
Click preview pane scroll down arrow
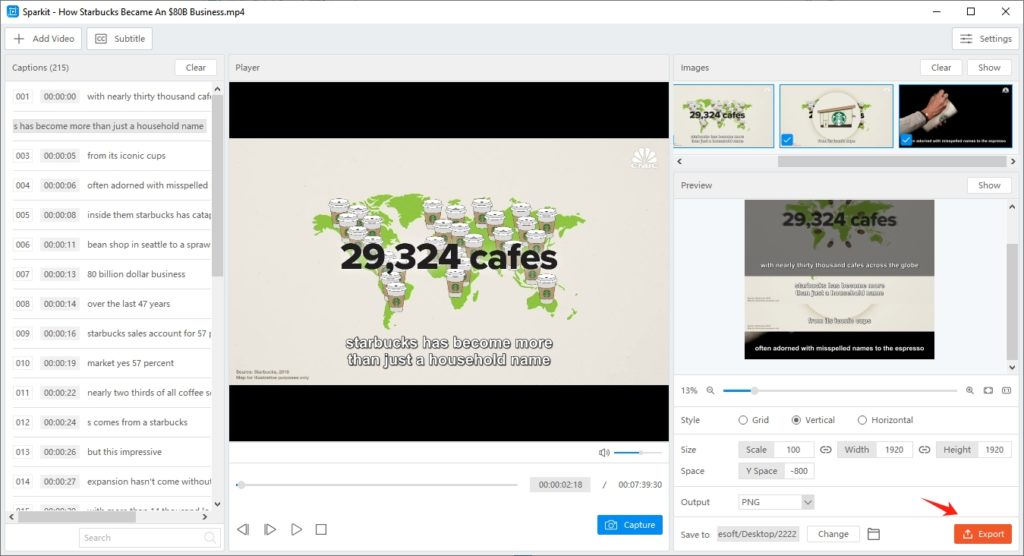coord(1012,367)
